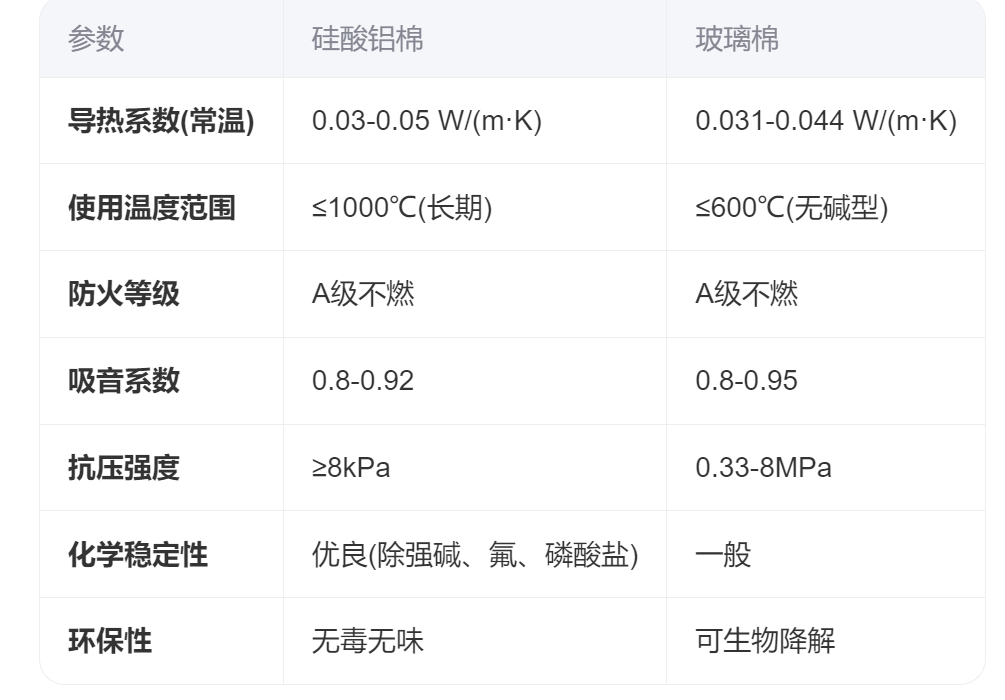Select the 使用温度范围 row label
Viewport: 1005px width, 700px height.
click(152, 208)
